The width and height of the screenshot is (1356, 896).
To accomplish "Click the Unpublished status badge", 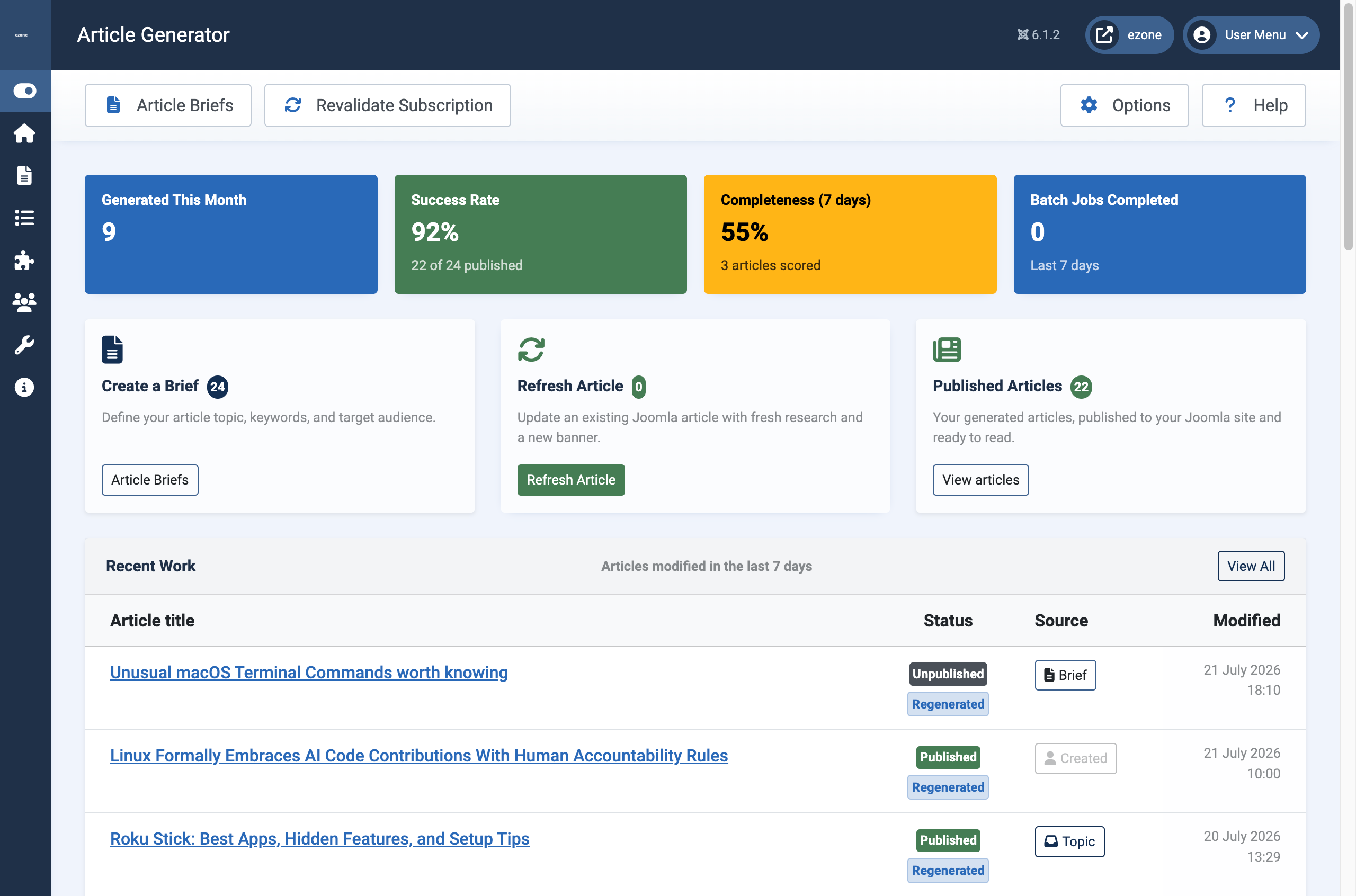I will 948,674.
